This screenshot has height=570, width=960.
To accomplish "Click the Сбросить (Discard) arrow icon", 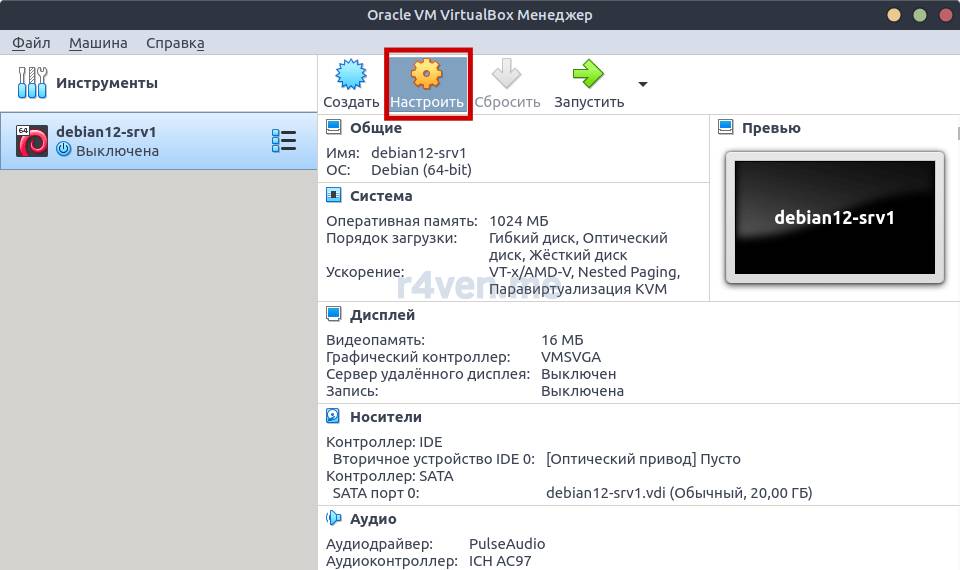I will [507, 76].
